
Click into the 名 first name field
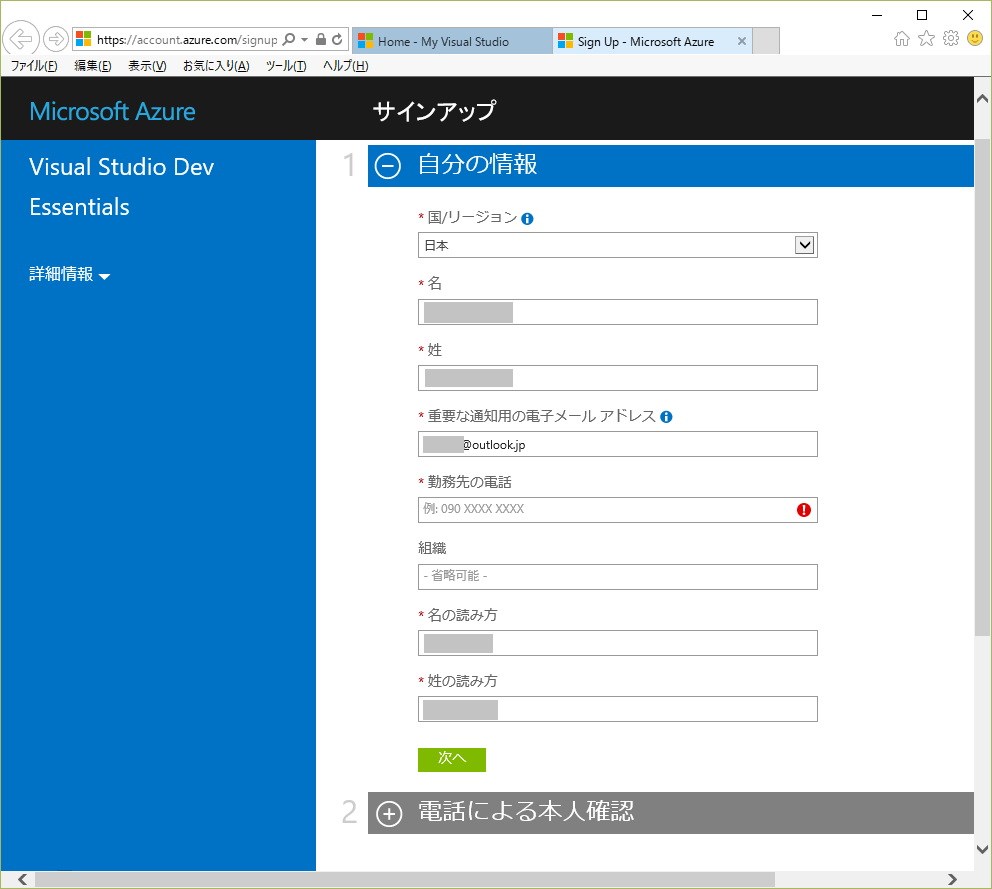coord(617,312)
